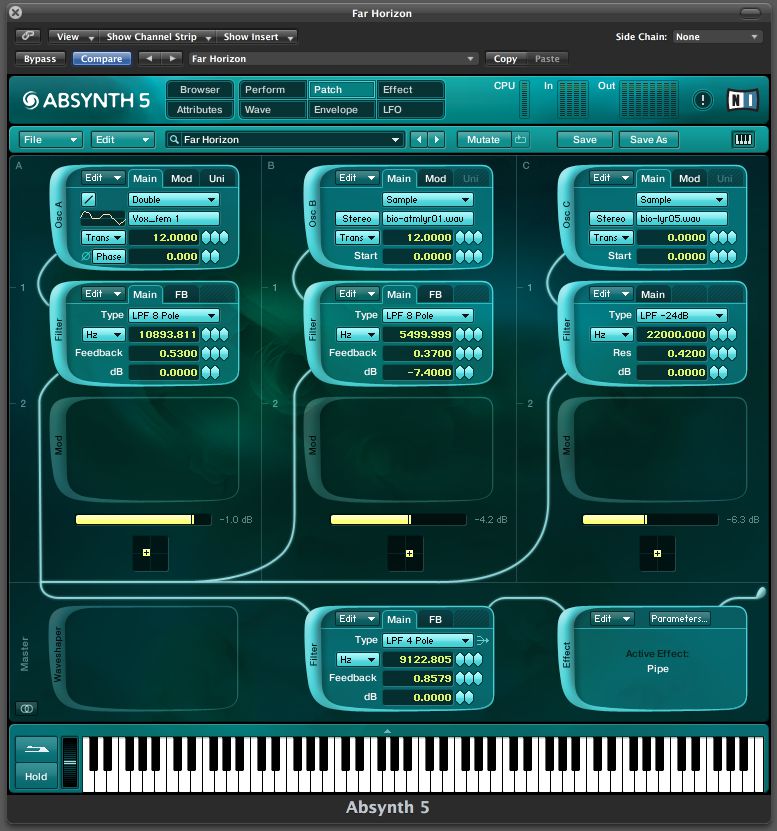Toggle the Hold button

point(36,776)
